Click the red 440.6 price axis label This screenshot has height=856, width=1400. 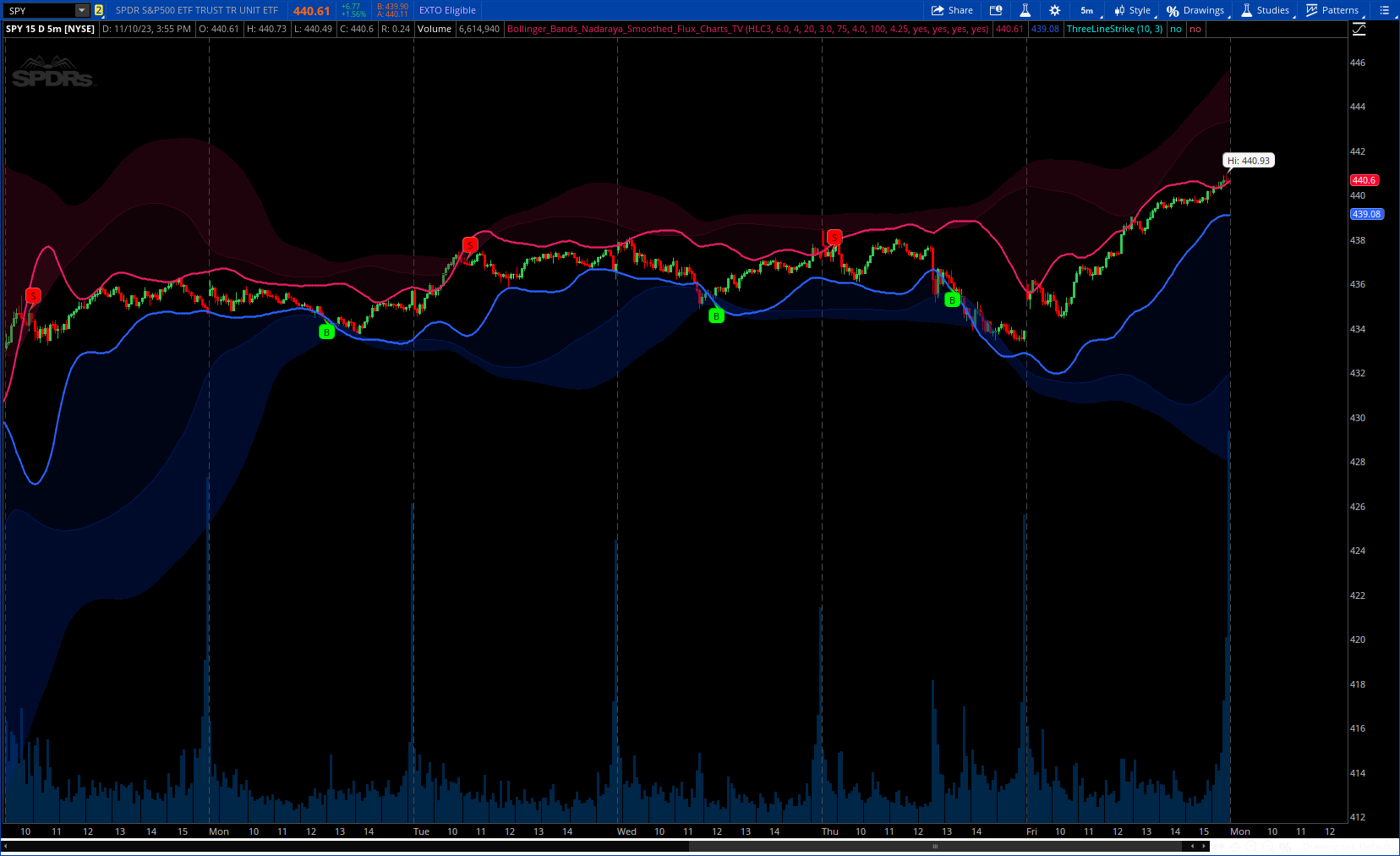point(1364,180)
